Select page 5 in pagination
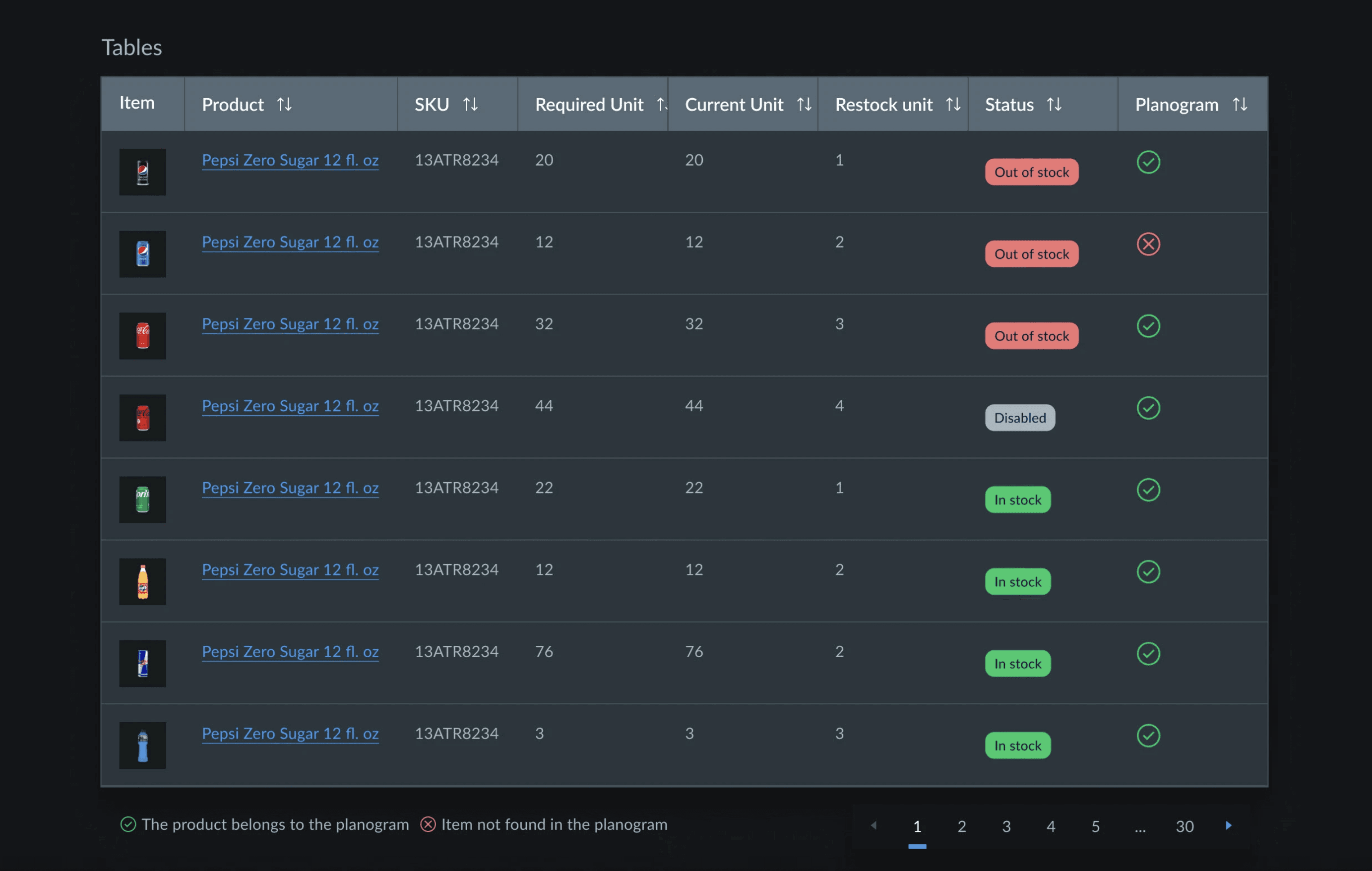Screen dimensions: 1372x871 tap(1095, 826)
